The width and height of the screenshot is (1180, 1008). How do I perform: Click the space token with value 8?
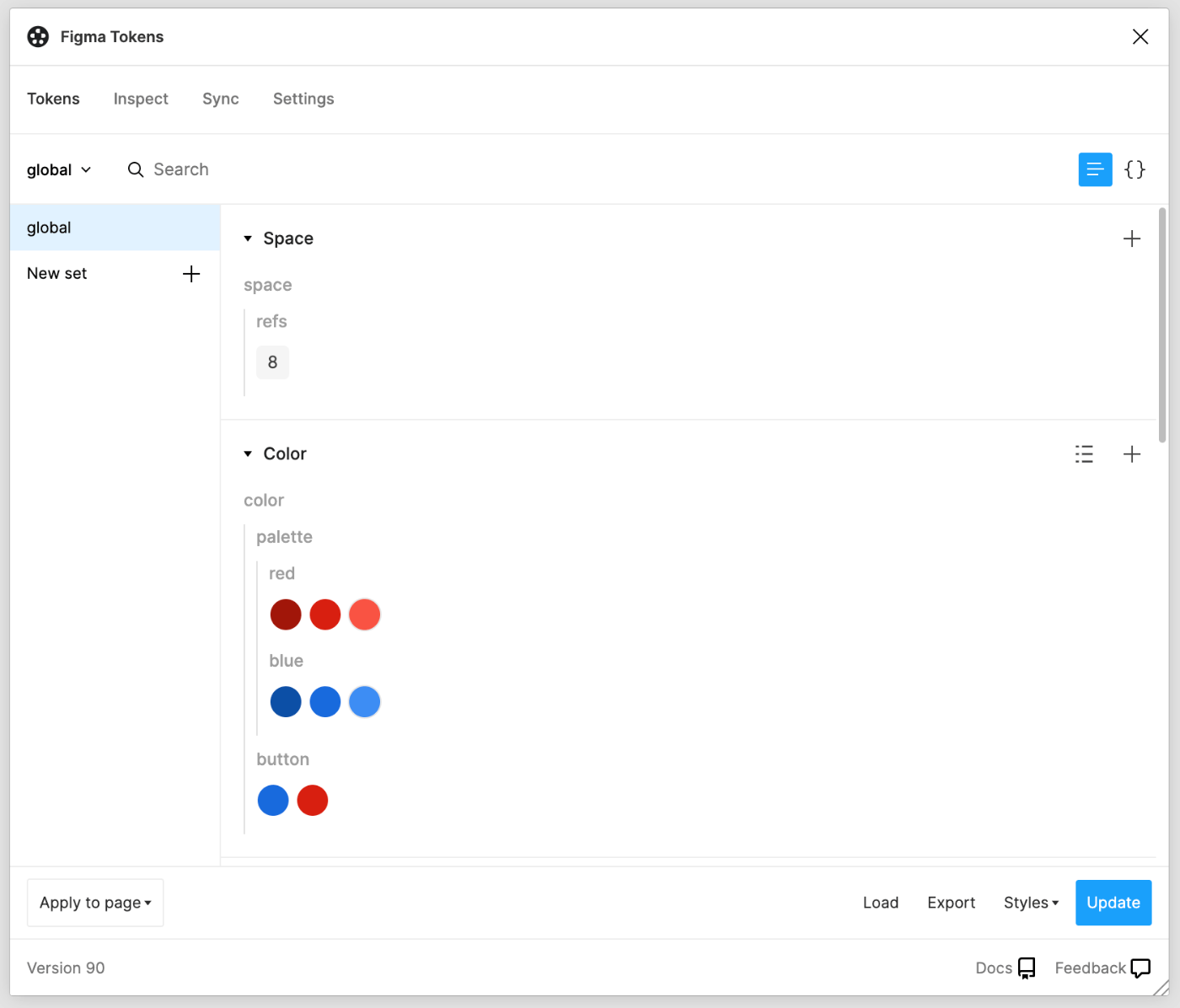pos(272,362)
